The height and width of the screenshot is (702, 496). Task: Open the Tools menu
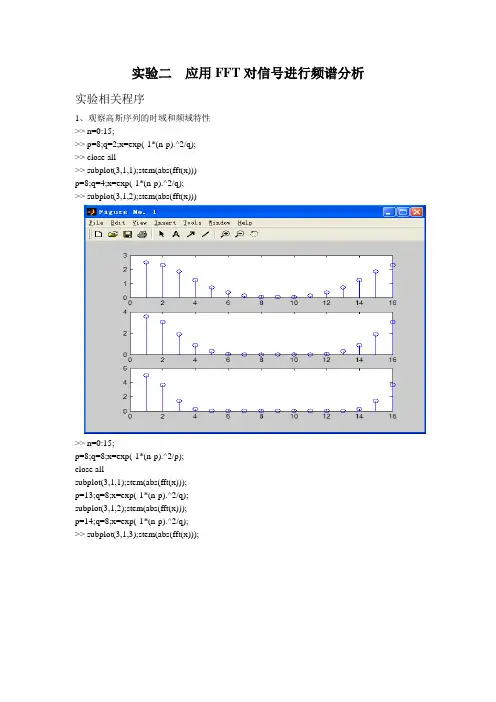tap(192, 223)
